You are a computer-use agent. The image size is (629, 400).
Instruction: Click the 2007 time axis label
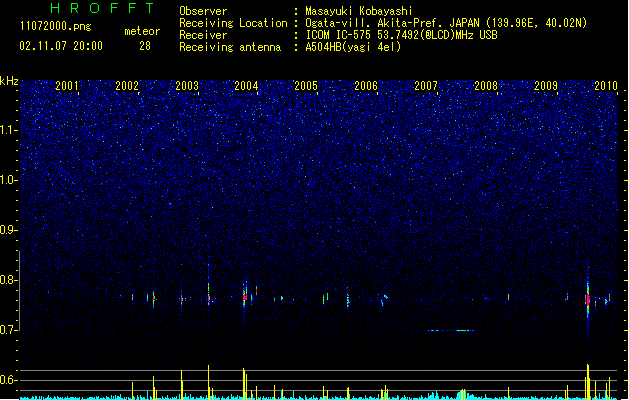coord(426,85)
